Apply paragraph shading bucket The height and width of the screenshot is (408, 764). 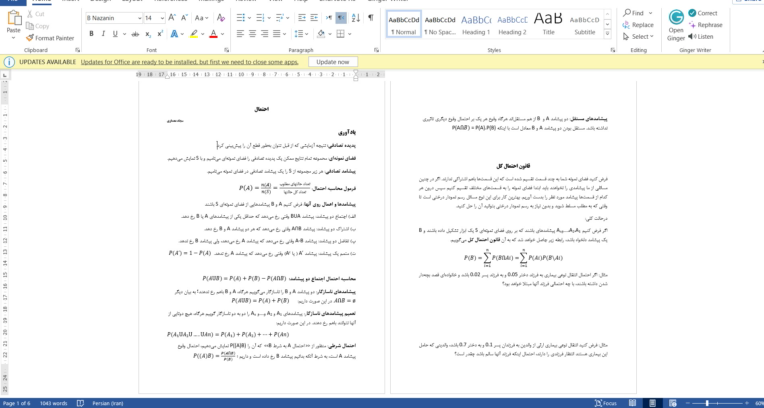click(321, 34)
